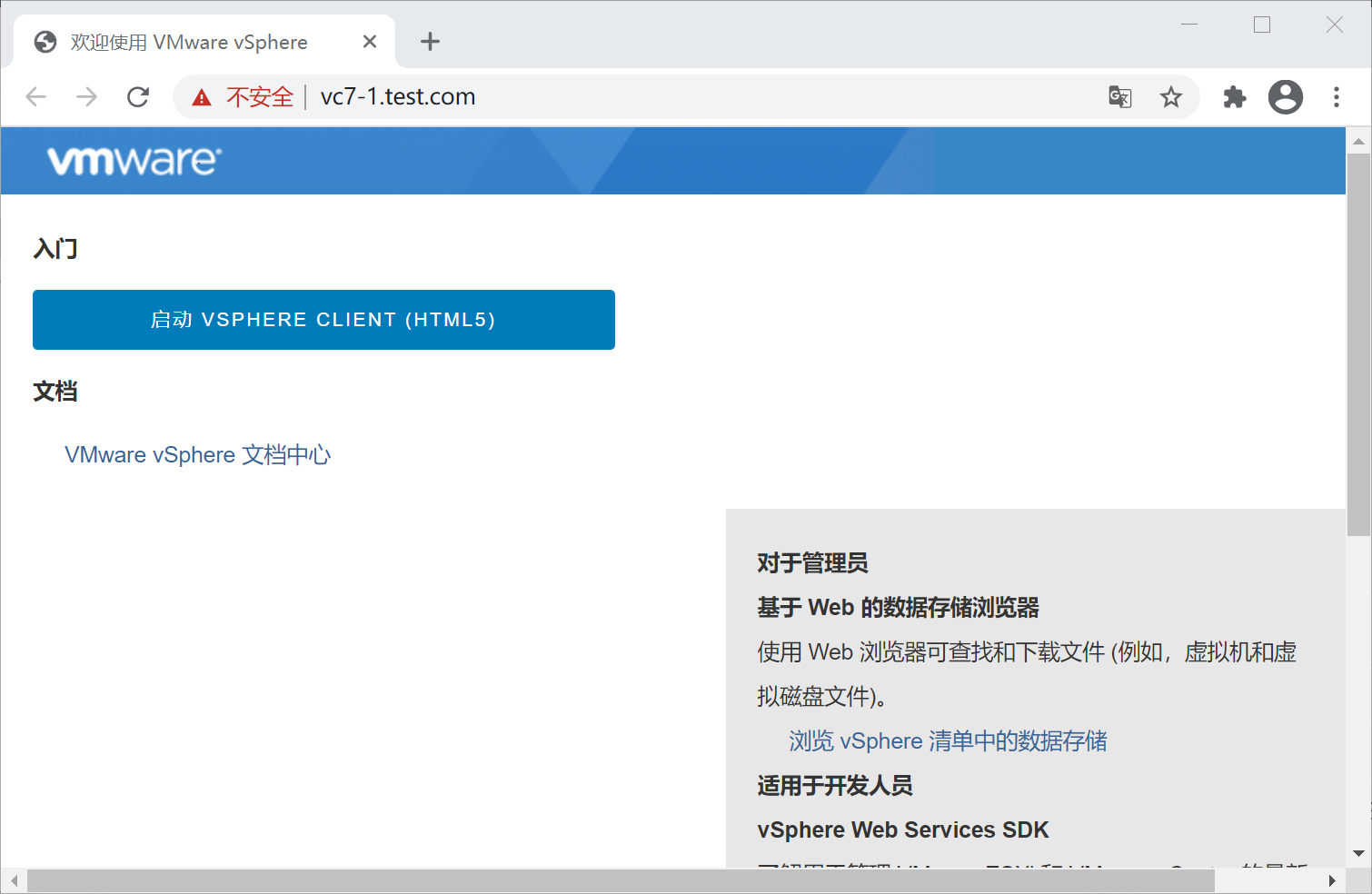Open 浏览 vSphere 清单中的数据存储 link
The height and width of the screenshot is (894, 1372).
pyautogui.click(x=948, y=741)
